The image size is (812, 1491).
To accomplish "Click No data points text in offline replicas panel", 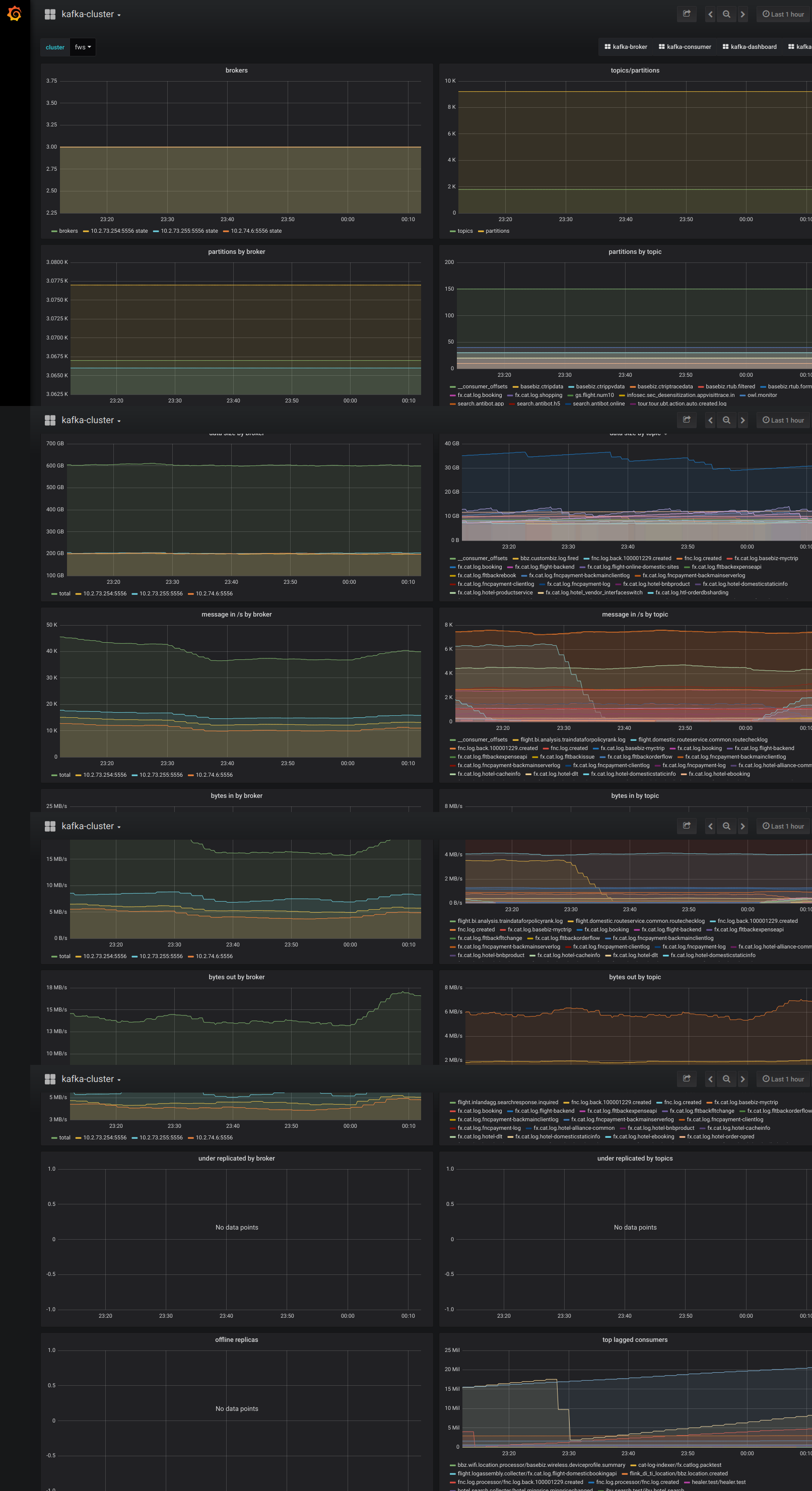I will point(237,1409).
